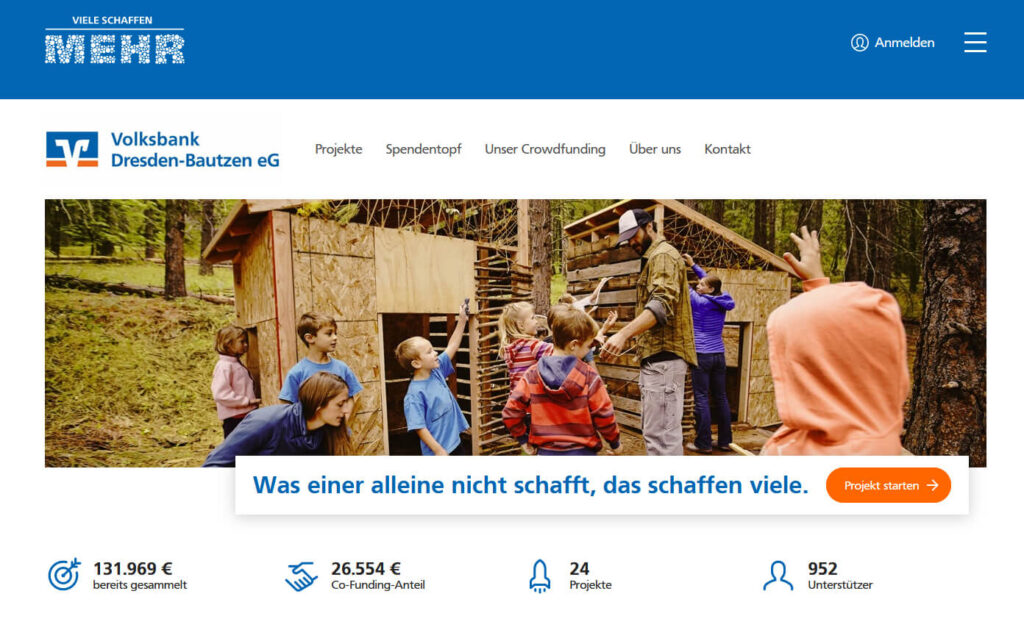Click the Volksbank square logo emblem
1024x627 pixels.
(72, 149)
